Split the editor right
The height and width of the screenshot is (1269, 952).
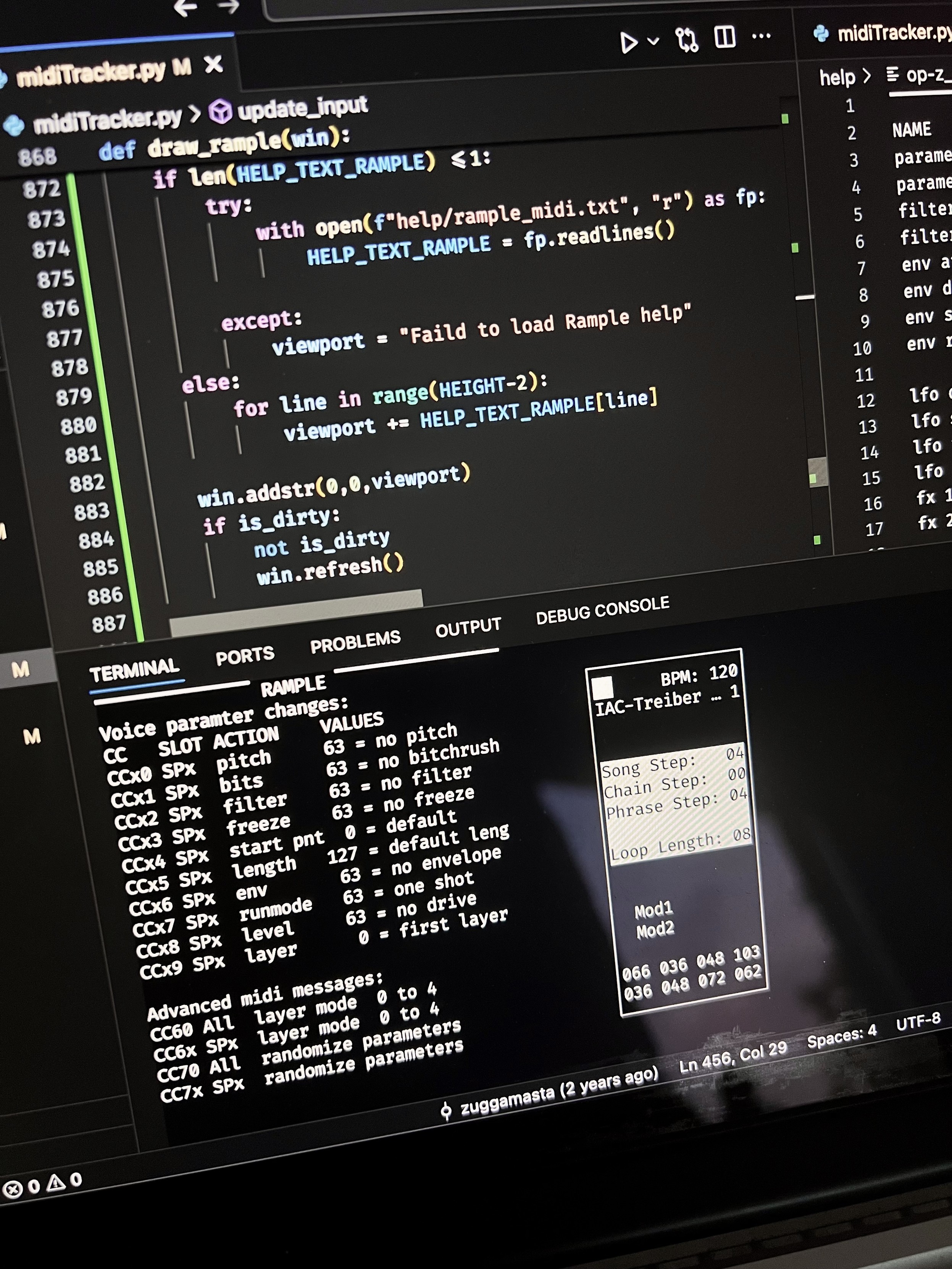[725, 37]
